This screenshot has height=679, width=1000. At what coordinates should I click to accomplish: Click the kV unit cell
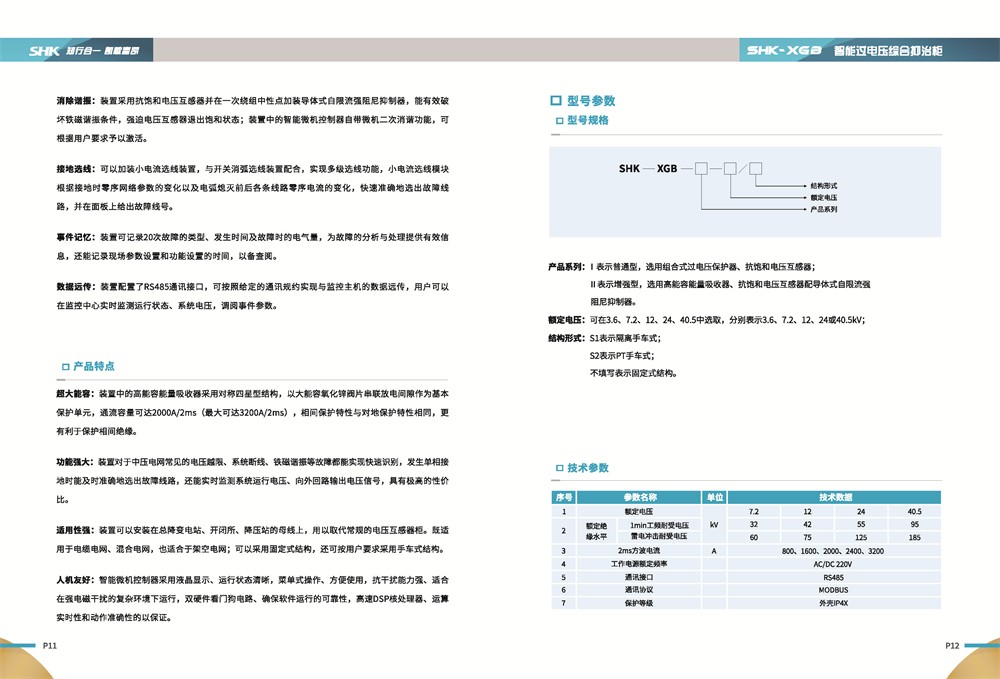714,525
